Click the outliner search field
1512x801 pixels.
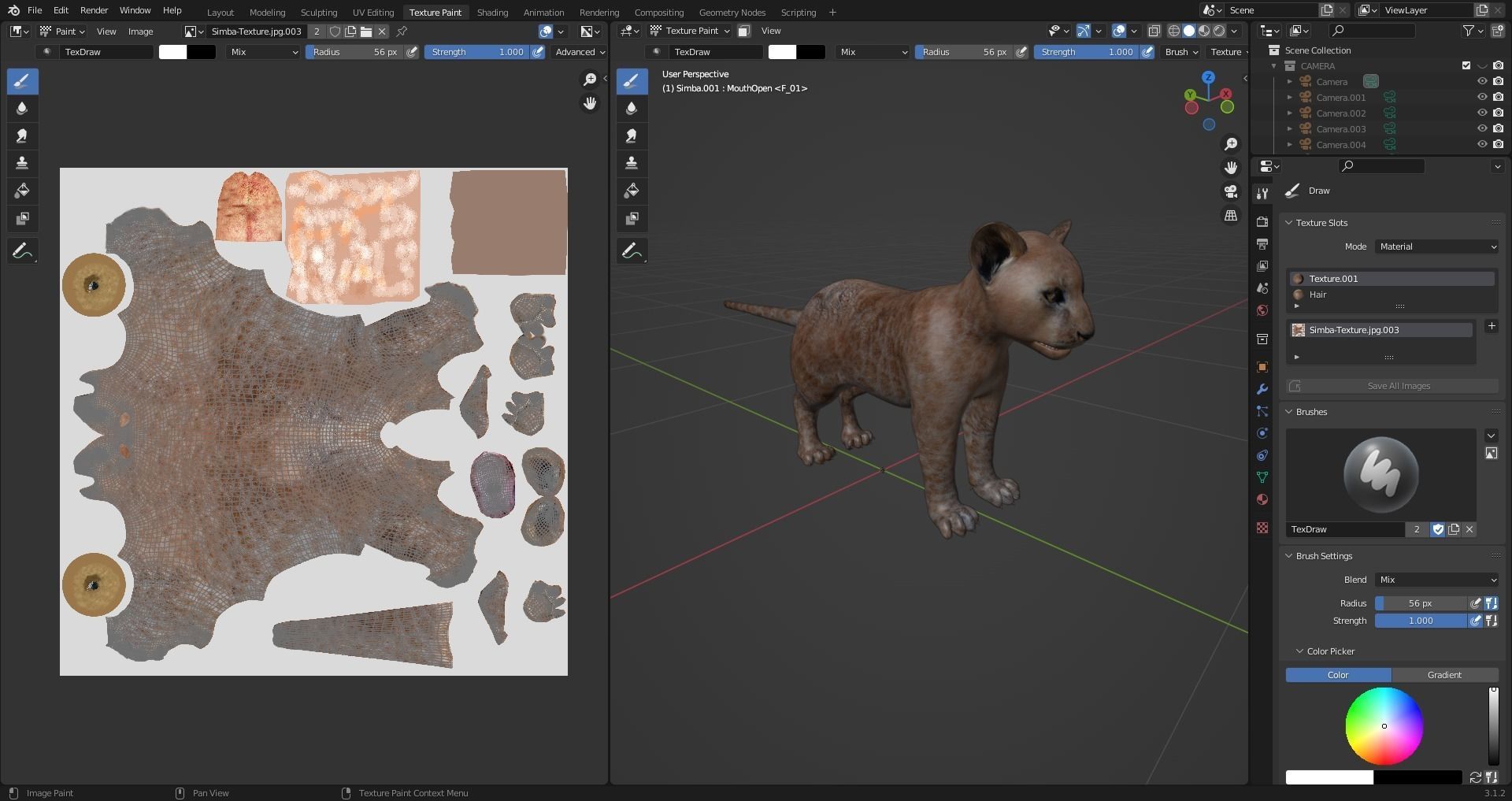point(1372,31)
